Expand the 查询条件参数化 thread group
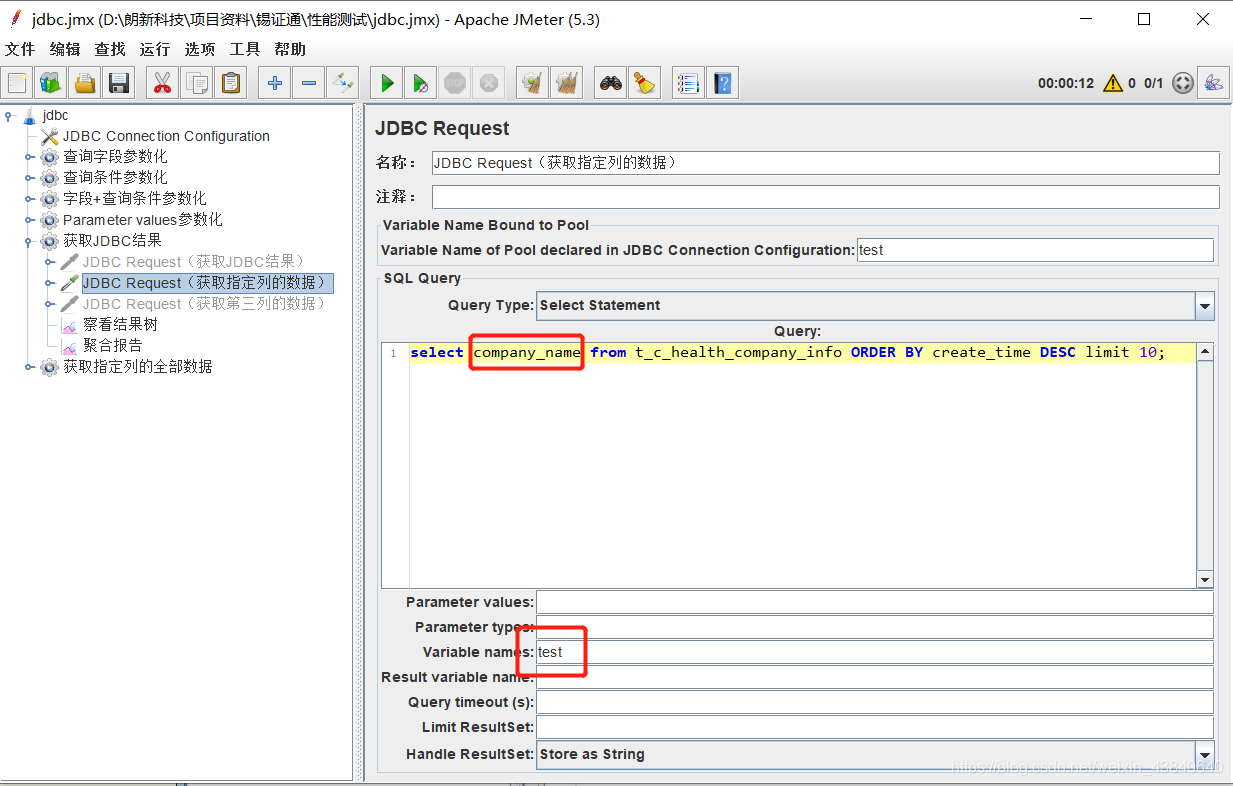The width and height of the screenshot is (1233, 786). click(30, 178)
